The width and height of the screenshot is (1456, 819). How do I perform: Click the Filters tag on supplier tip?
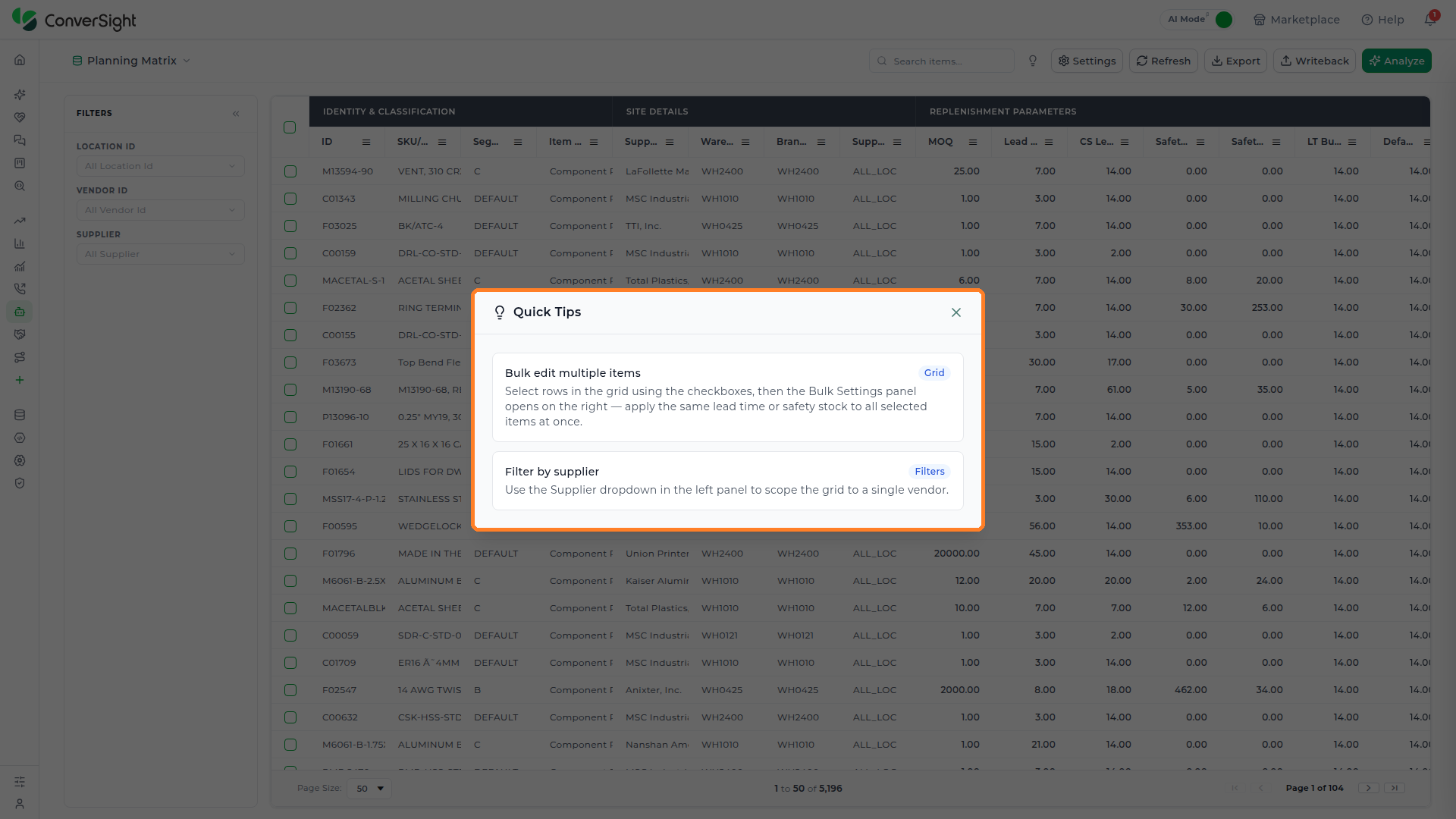click(x=930, y=472)
